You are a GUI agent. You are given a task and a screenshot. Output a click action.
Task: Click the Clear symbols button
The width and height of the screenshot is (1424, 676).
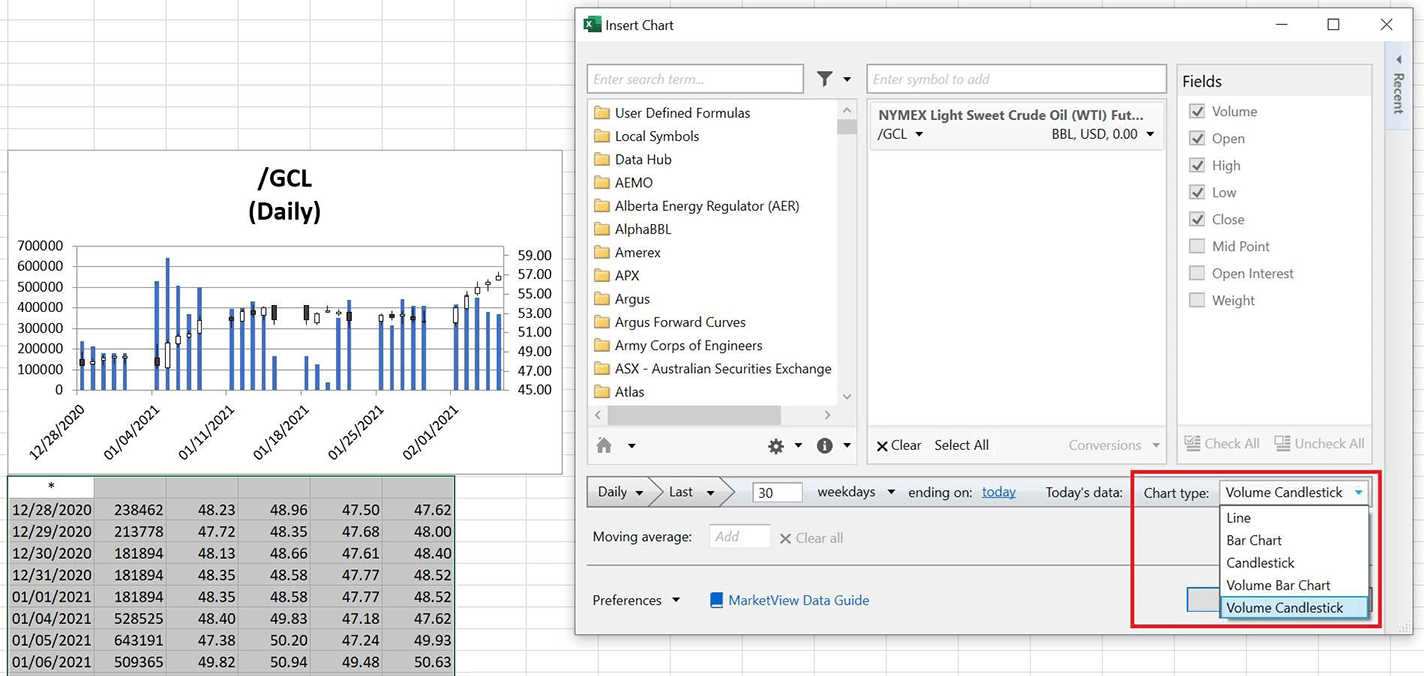click(899, 446)
